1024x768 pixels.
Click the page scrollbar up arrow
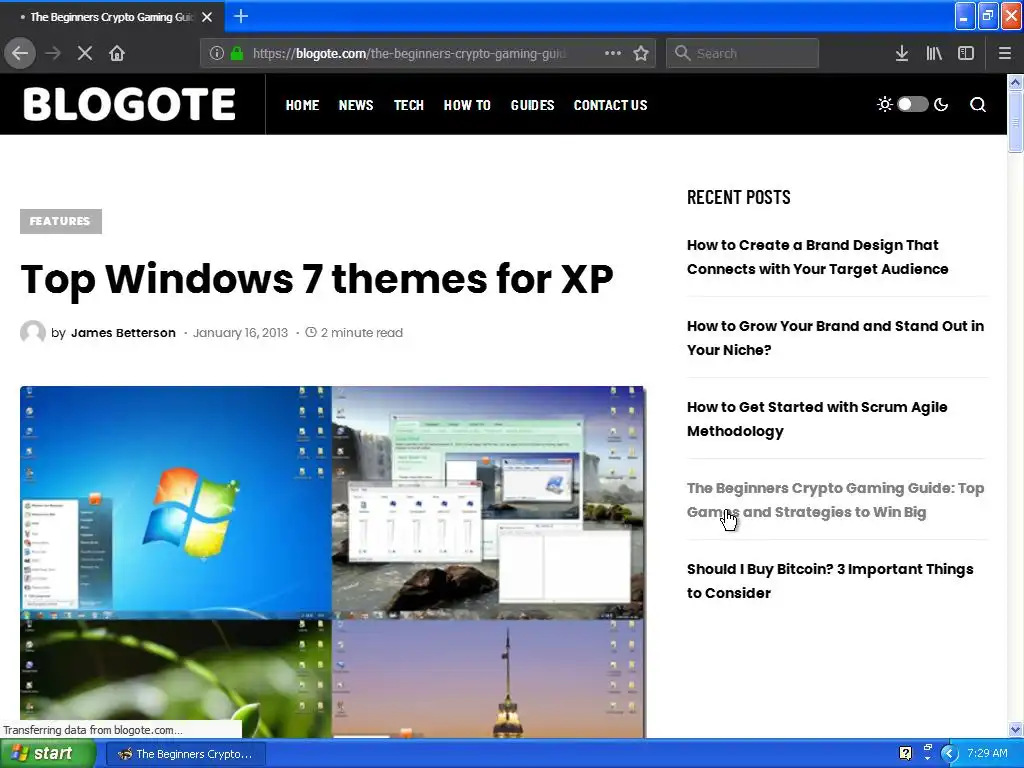coord(1015,82)
